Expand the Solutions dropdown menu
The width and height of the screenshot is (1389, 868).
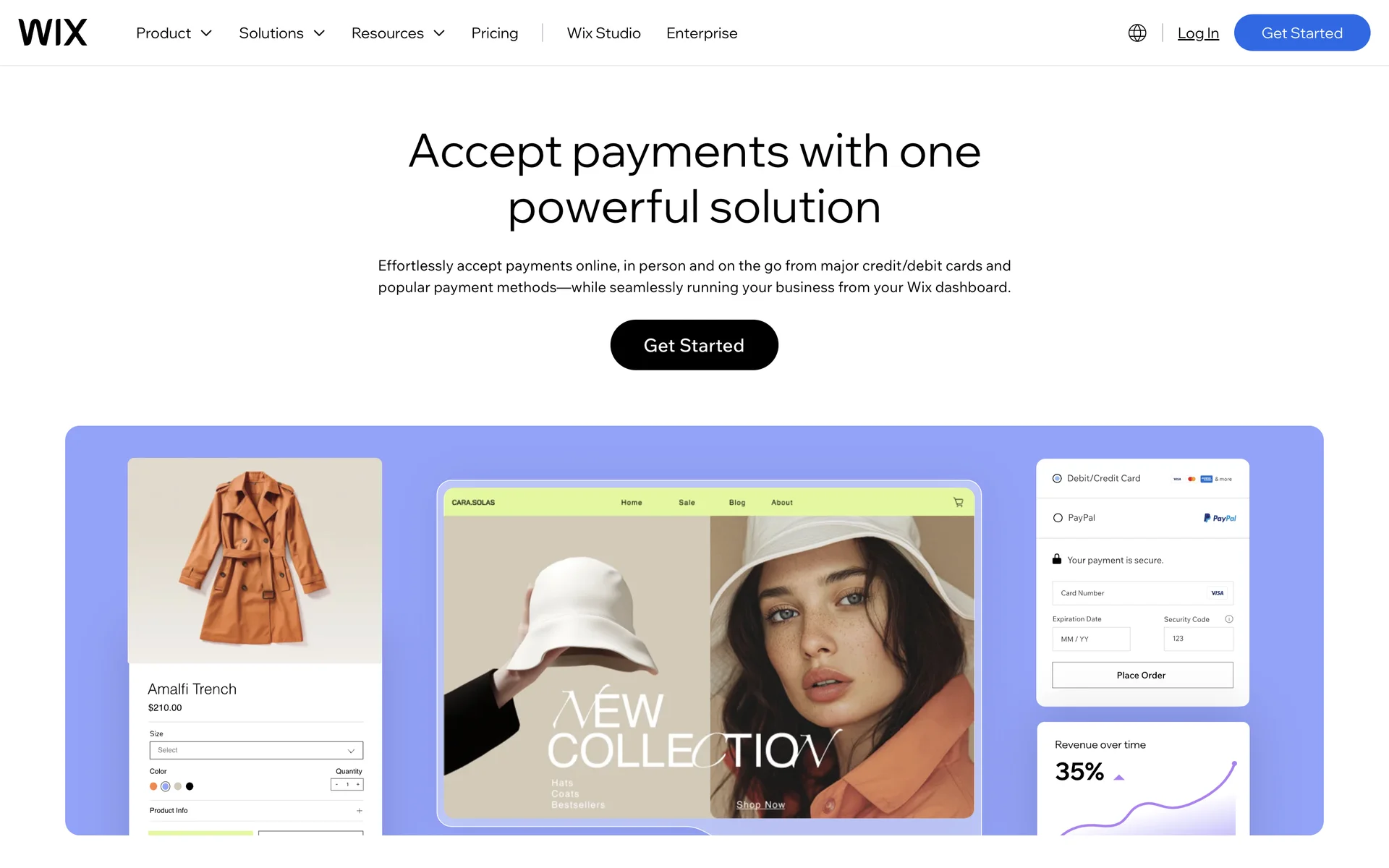pyautogui.click(x=282, y=33)
